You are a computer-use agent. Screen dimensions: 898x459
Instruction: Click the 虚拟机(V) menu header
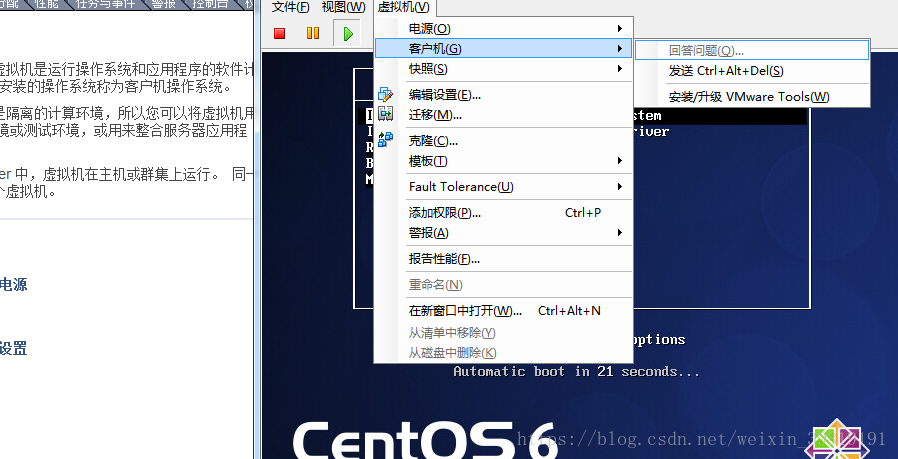click(x=403, y=7)
